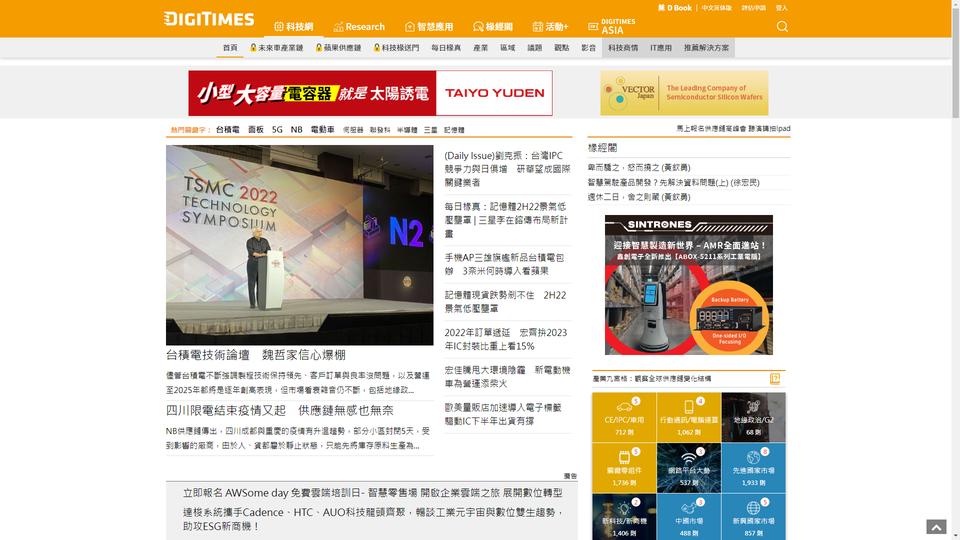The height and width of the screenshot is (540, 960).
Task: Open 區域 menu item
Action: (508, 48)
